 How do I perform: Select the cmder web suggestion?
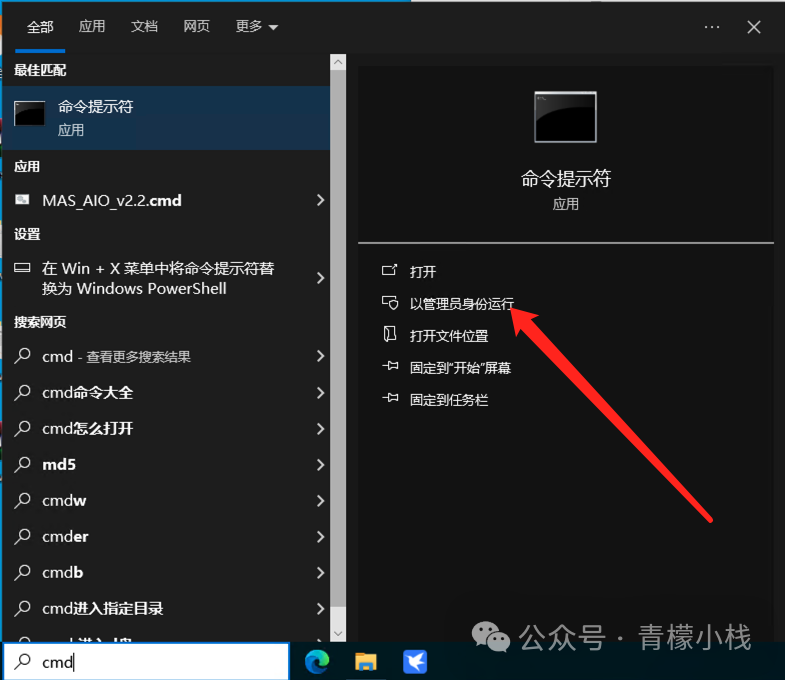click(65, 537)
